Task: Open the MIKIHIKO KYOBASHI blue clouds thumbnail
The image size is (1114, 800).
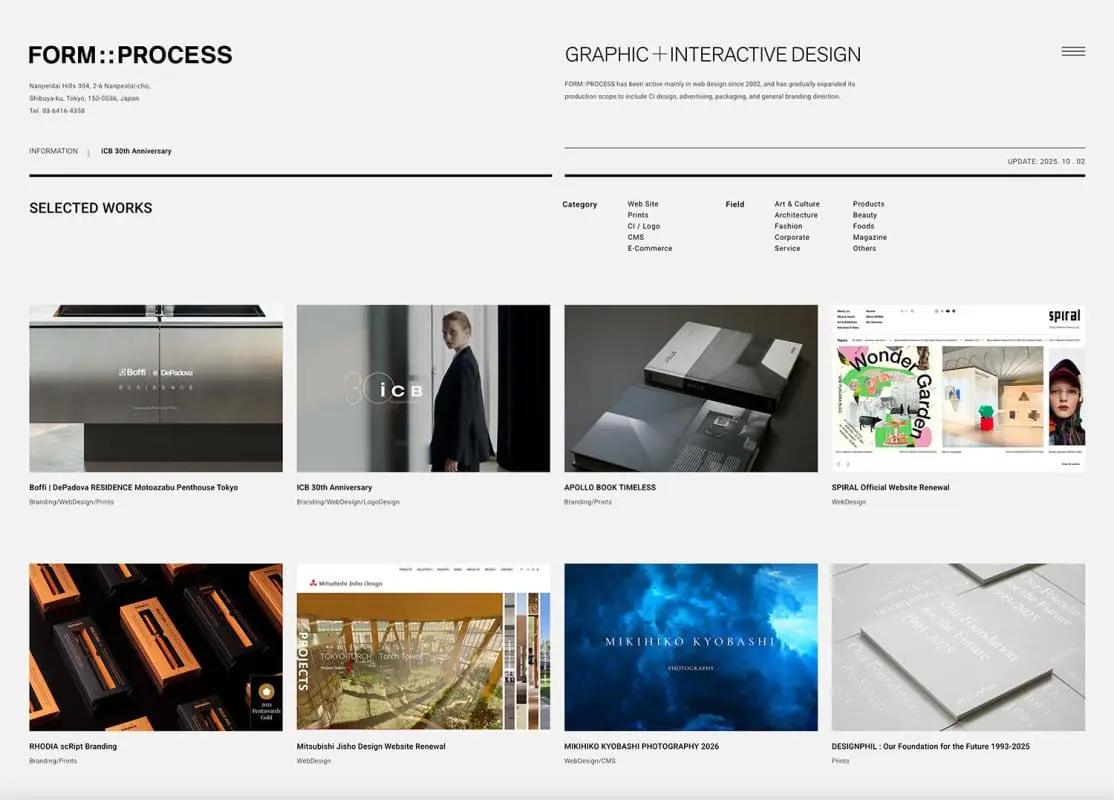Action: click(691, 647)
